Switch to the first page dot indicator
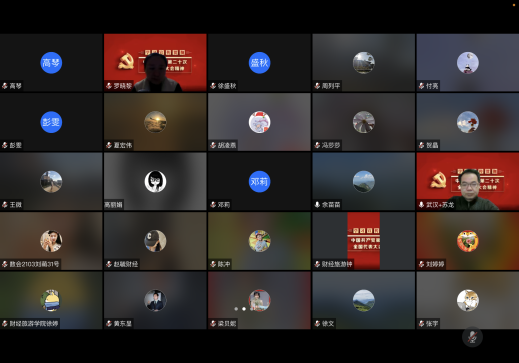Image resolution: width=519 pixels, height=363 pixels. pos(236,309)
